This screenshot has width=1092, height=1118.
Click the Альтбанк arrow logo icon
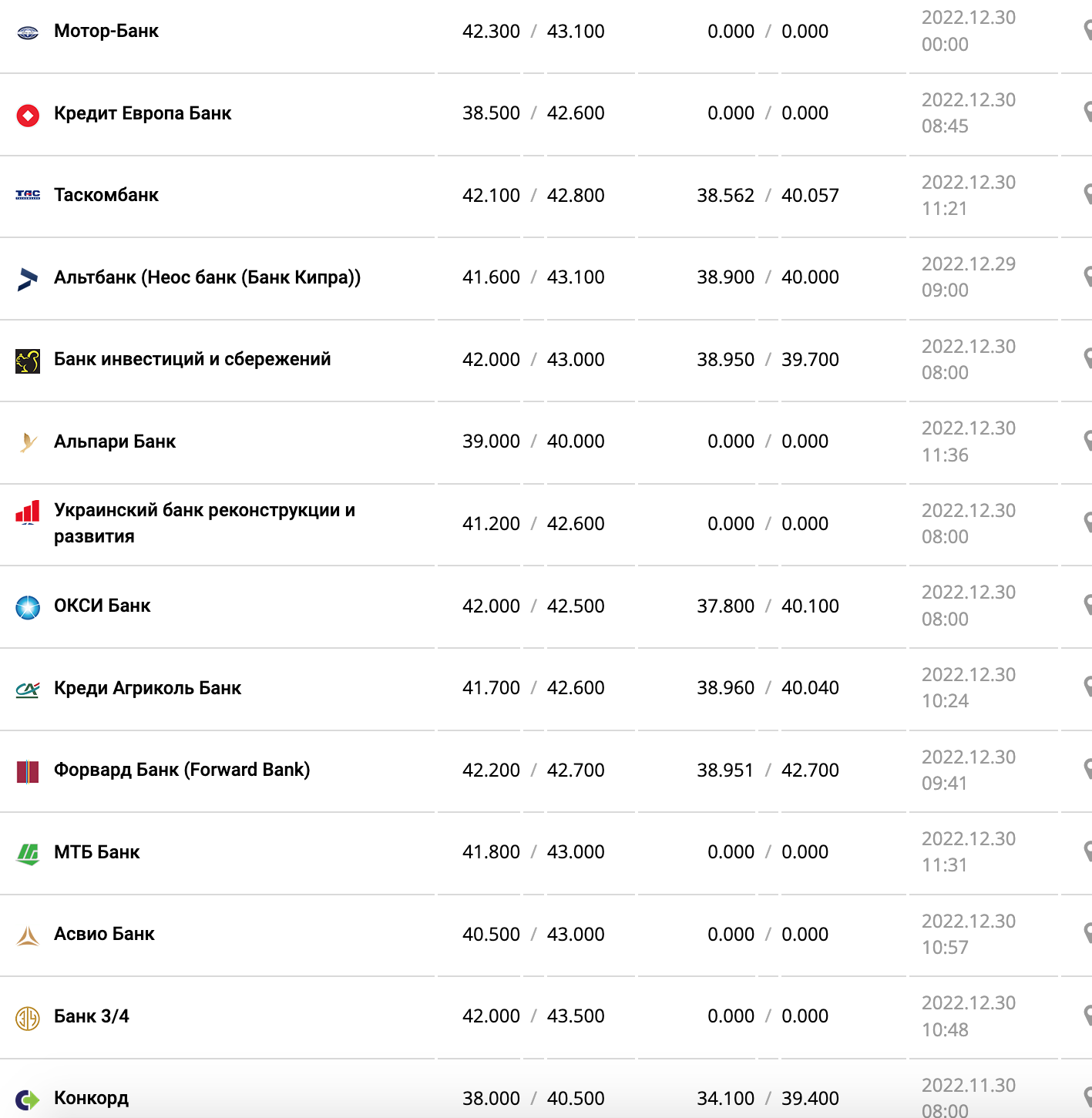(x=28, y=279)
